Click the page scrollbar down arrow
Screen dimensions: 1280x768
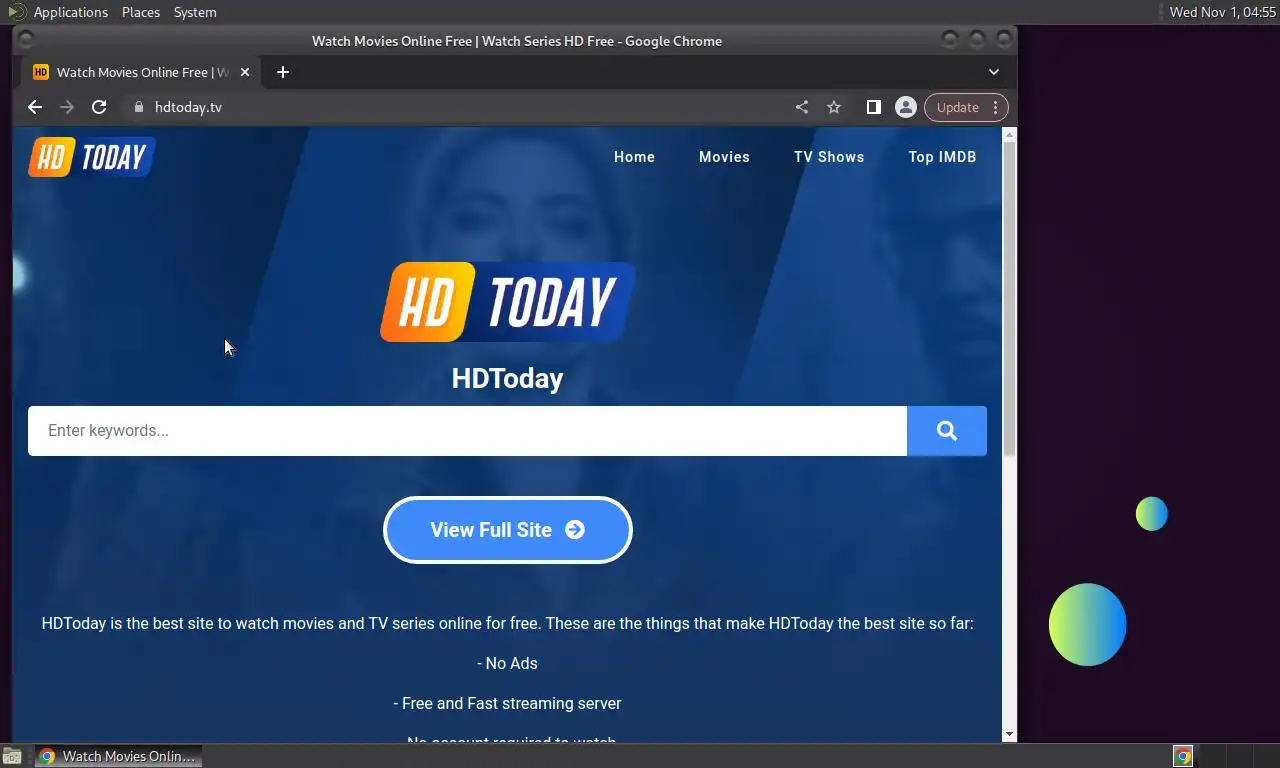(1009, 734)
